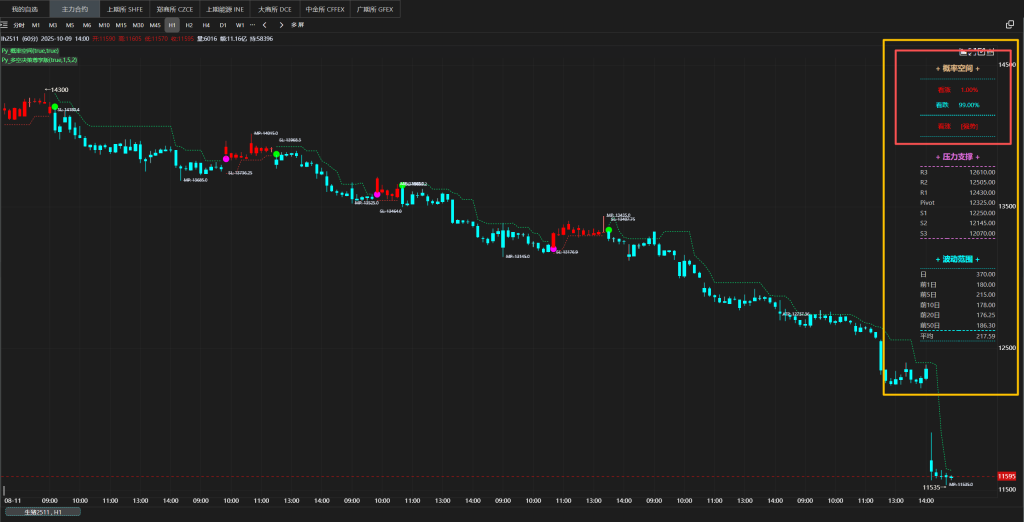This screenshot has width=1024, height=522.
Task: Click the hamburger menu icon left of 分时
Action: click(x=5, y=24)
